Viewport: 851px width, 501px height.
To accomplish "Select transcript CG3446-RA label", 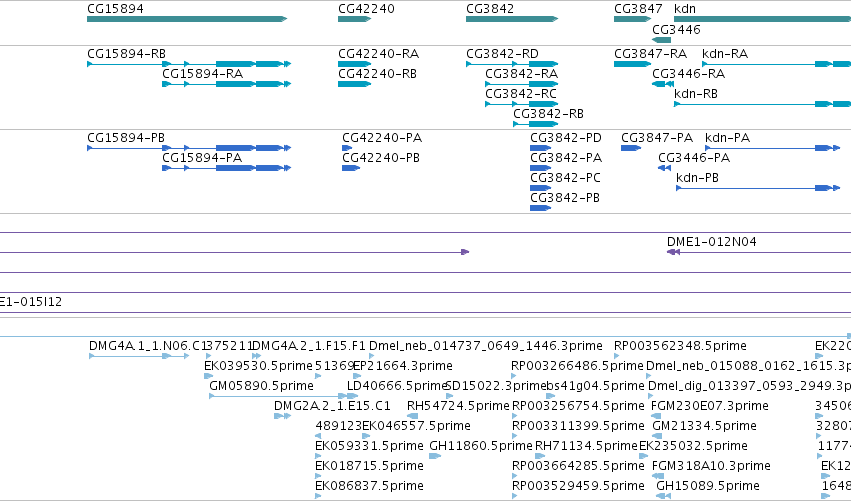I will pos(689,74).
